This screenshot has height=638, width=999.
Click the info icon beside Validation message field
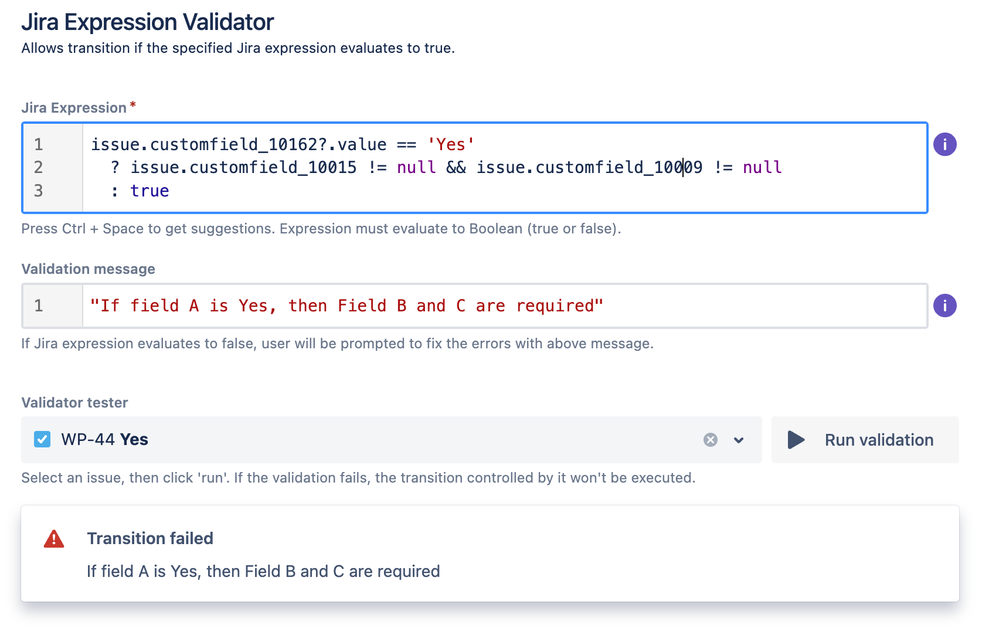click(945, 305)
